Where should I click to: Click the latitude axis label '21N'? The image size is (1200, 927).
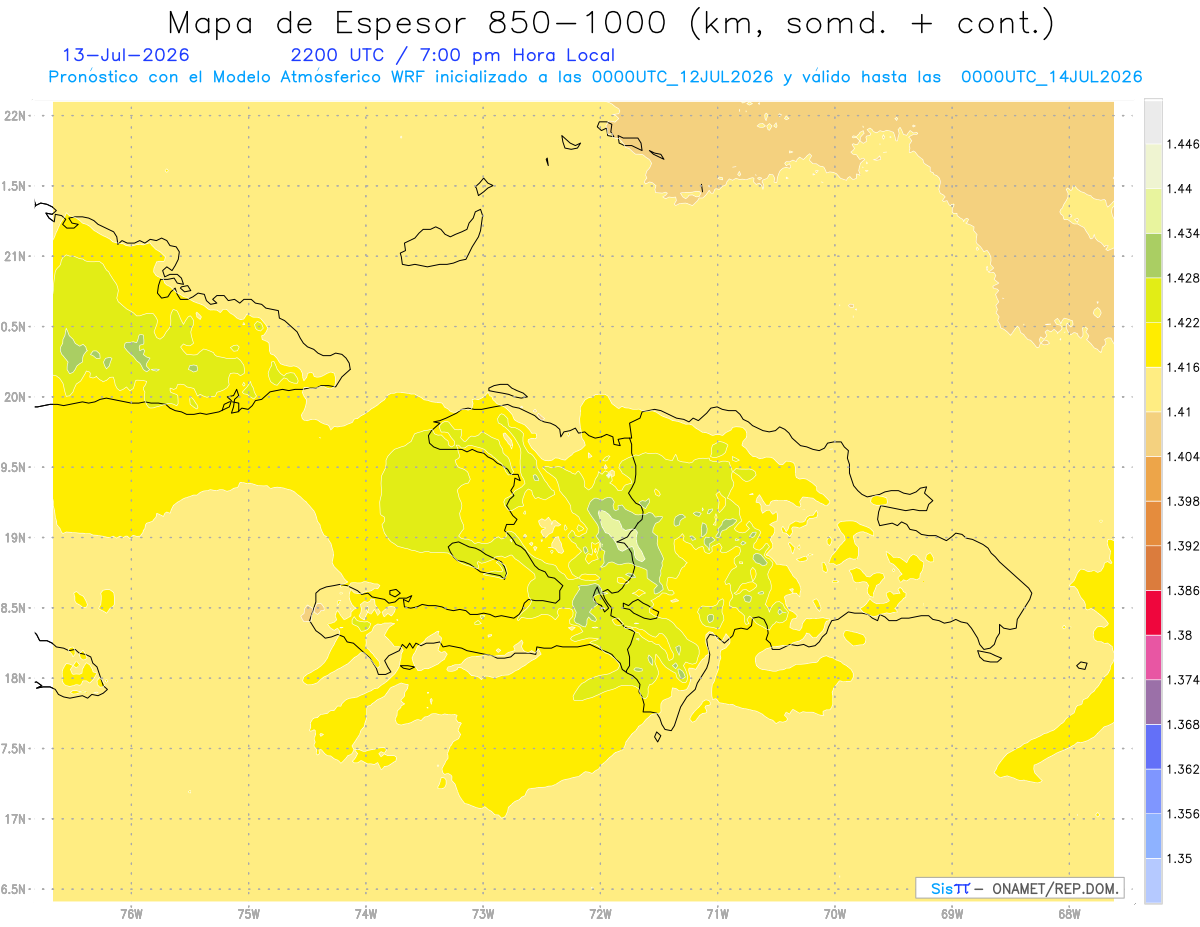tap(16, 256)
